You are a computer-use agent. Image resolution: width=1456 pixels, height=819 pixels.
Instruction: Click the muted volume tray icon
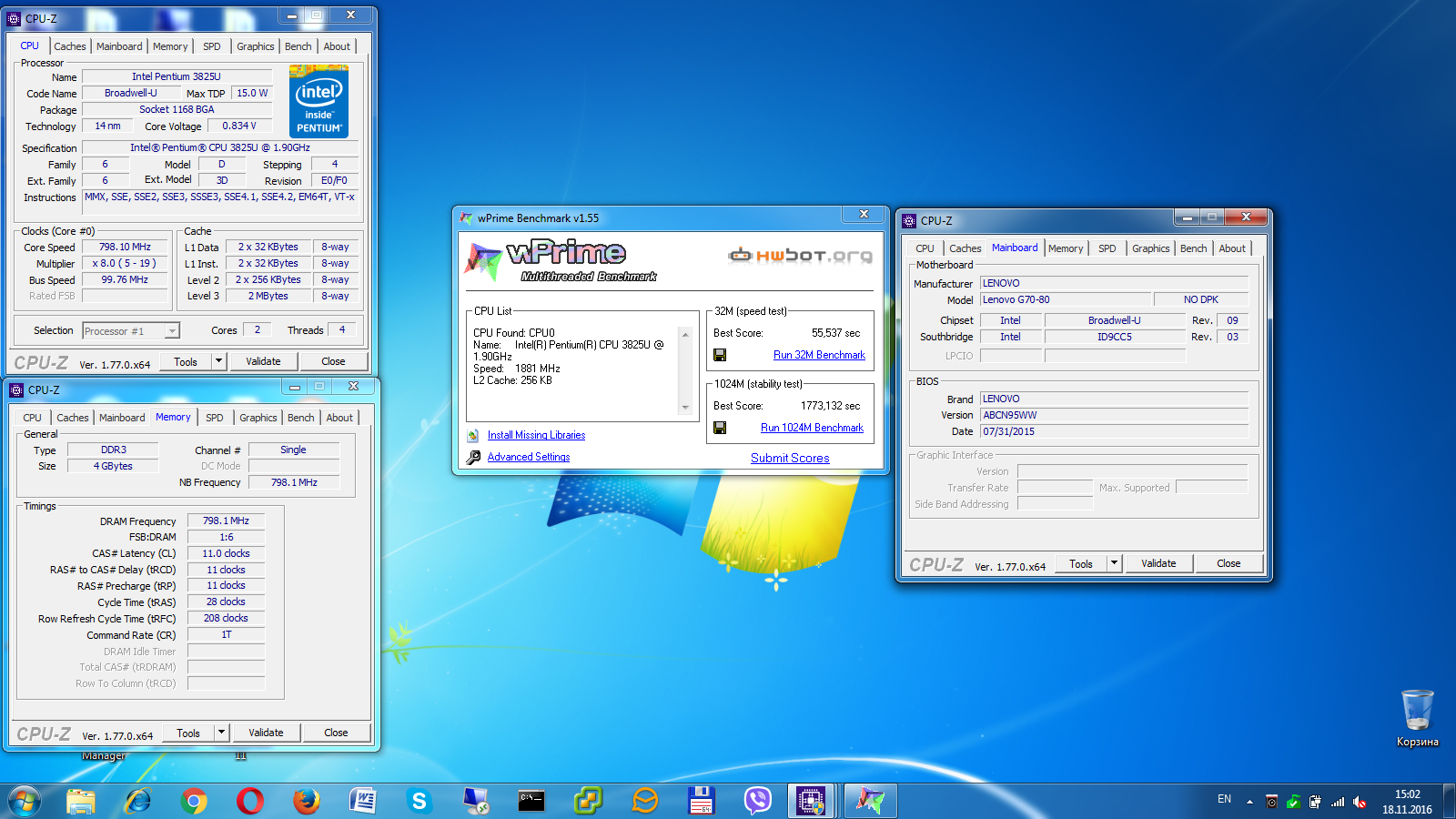point(1360,802)
